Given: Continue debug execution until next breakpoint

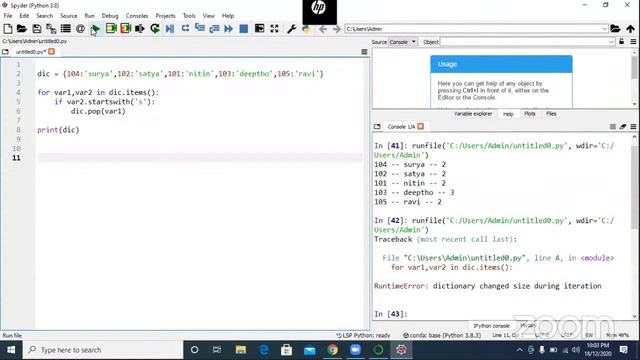Looking at the screenshot, I should click(229, 29).
